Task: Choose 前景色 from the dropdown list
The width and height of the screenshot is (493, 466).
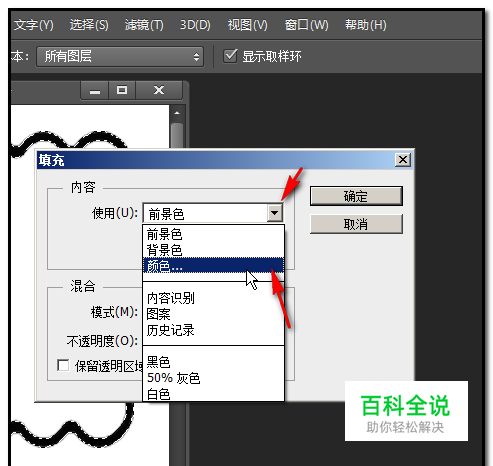Action: click(x=213, y=234)
